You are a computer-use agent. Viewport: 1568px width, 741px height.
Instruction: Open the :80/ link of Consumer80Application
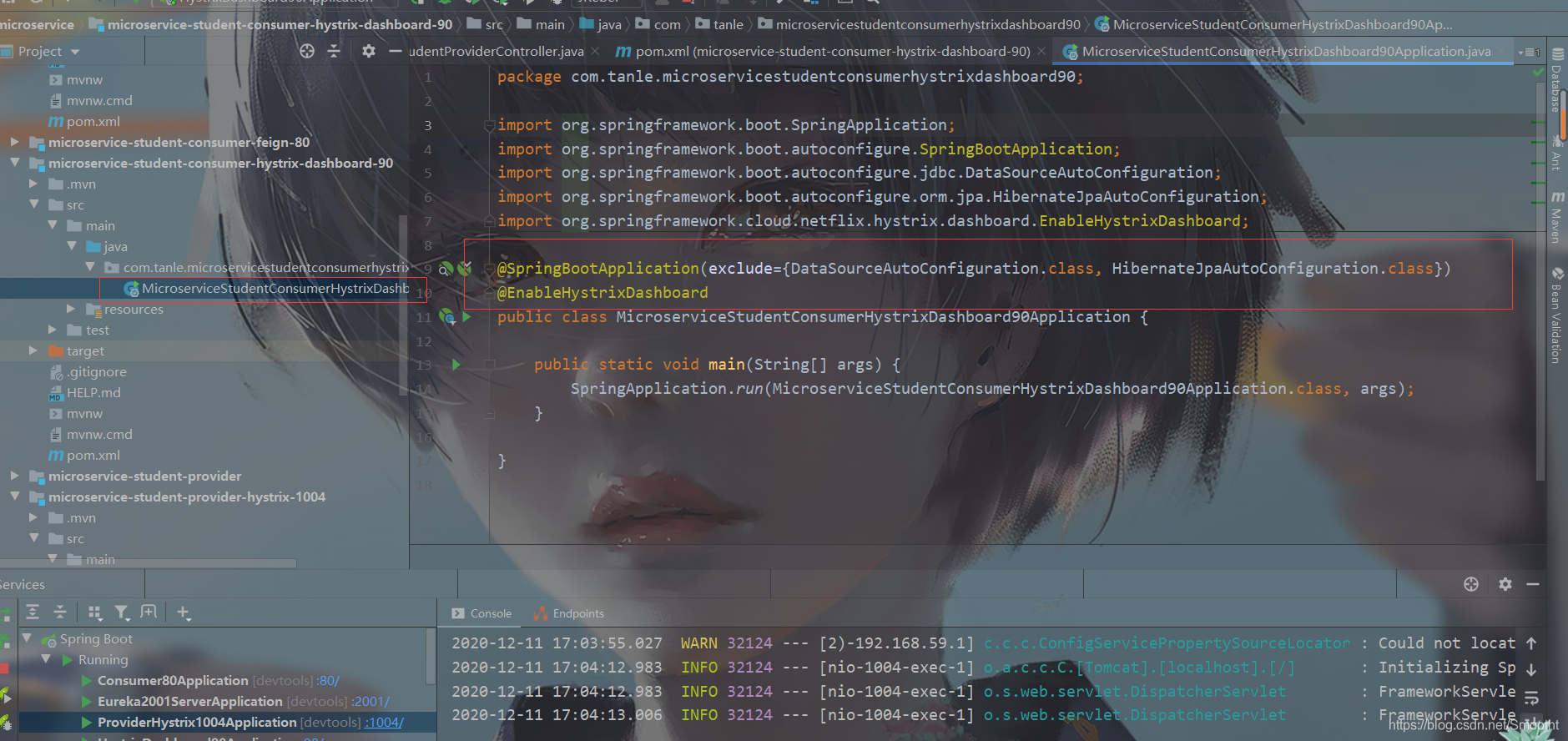328,680
